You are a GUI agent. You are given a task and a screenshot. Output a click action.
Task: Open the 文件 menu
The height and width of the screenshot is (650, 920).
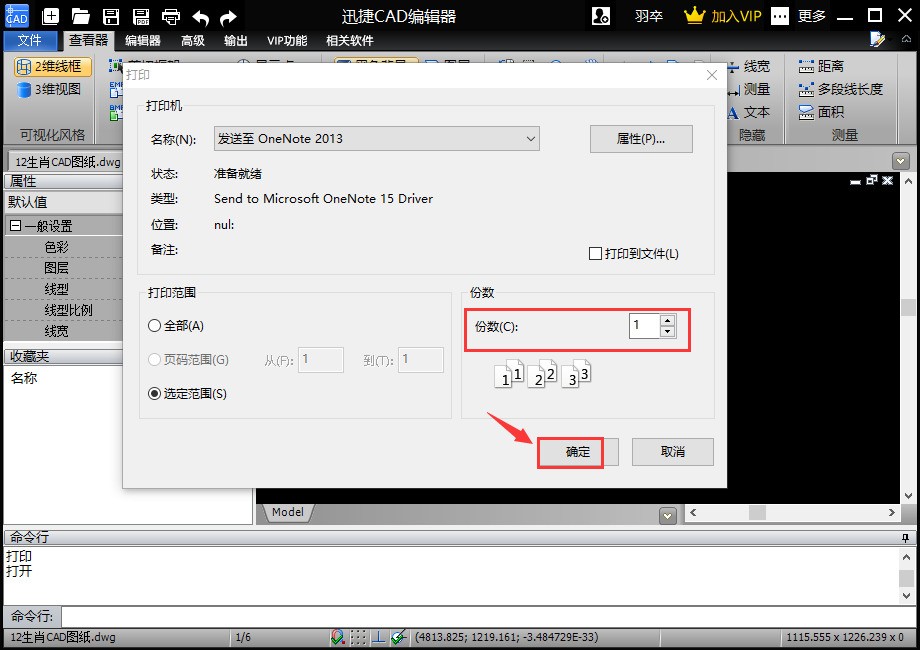(x=30, y=40)
